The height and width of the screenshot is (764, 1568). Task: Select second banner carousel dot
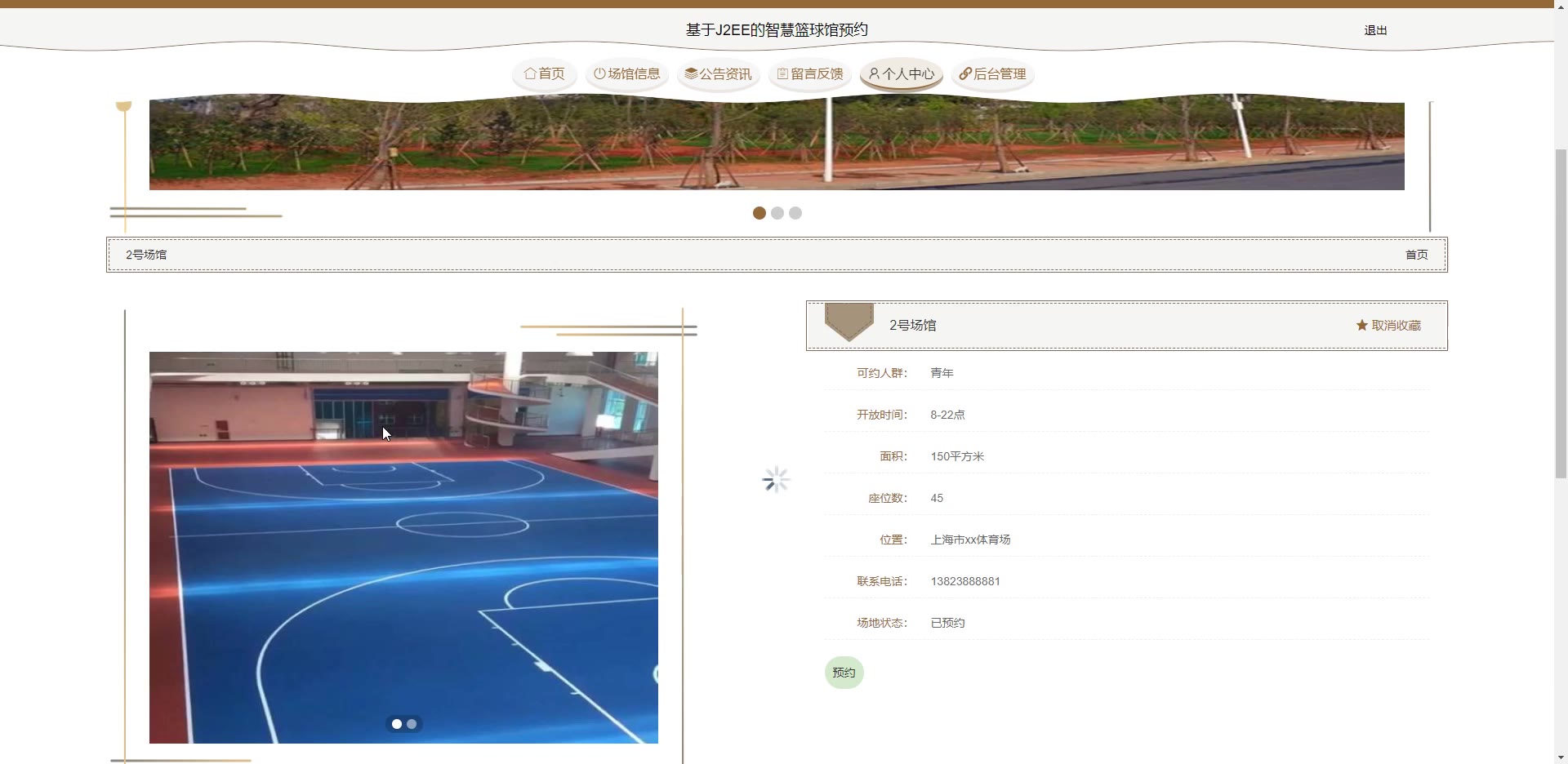pyautogui.click(x=777, y=213)
